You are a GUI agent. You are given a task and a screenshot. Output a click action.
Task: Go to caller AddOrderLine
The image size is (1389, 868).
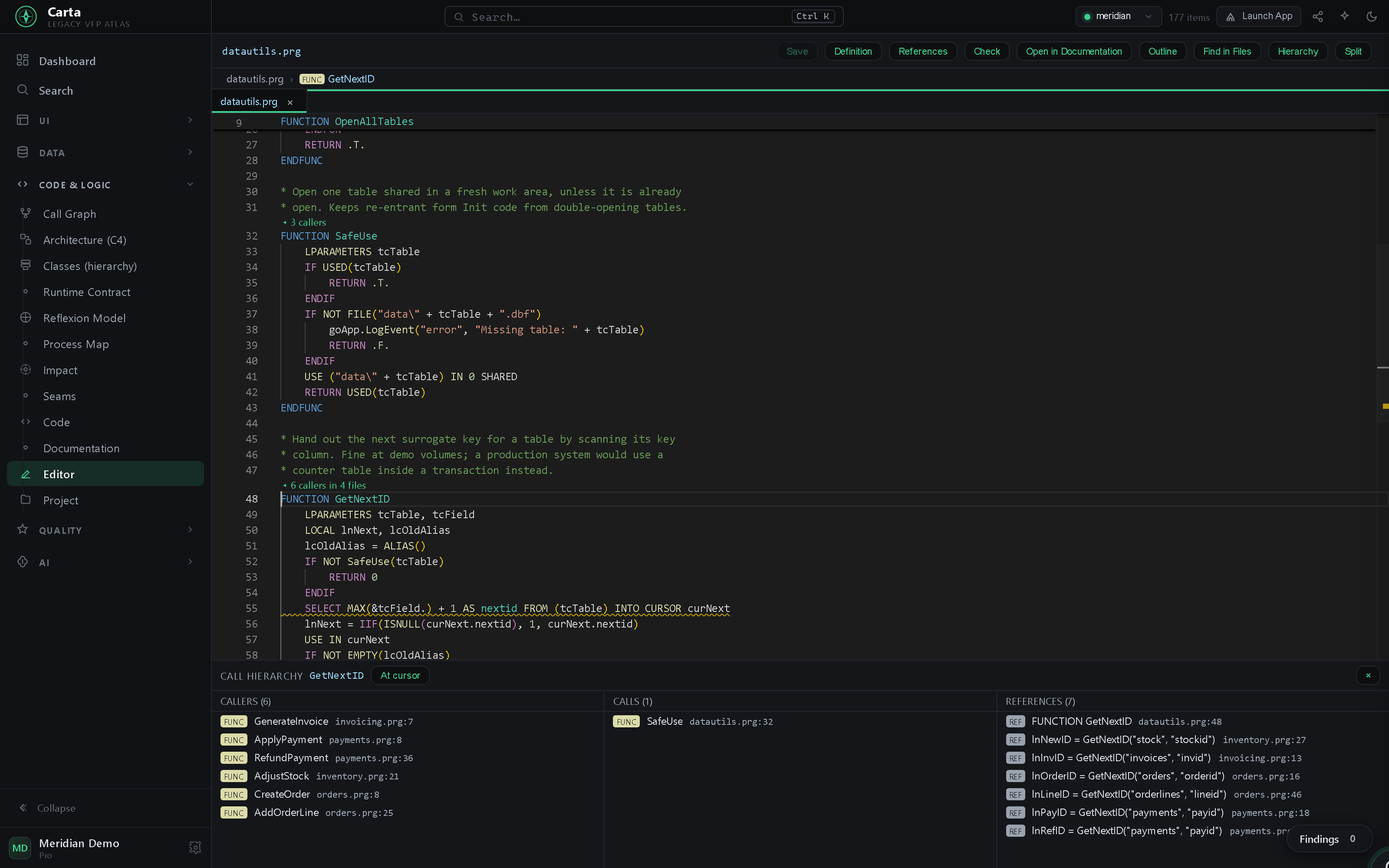(x=307, y=812)
